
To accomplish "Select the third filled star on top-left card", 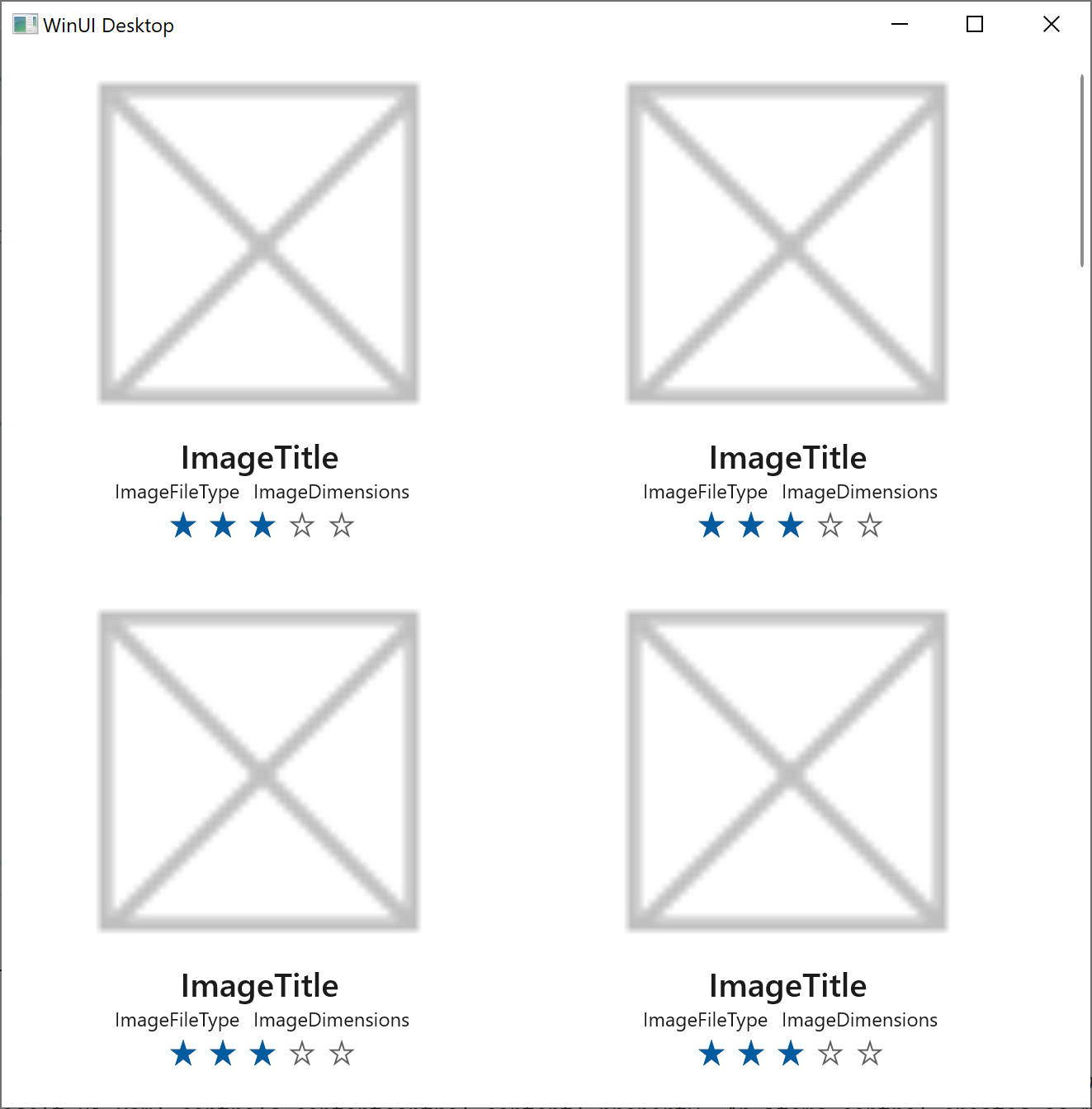I will pos(262,525).
